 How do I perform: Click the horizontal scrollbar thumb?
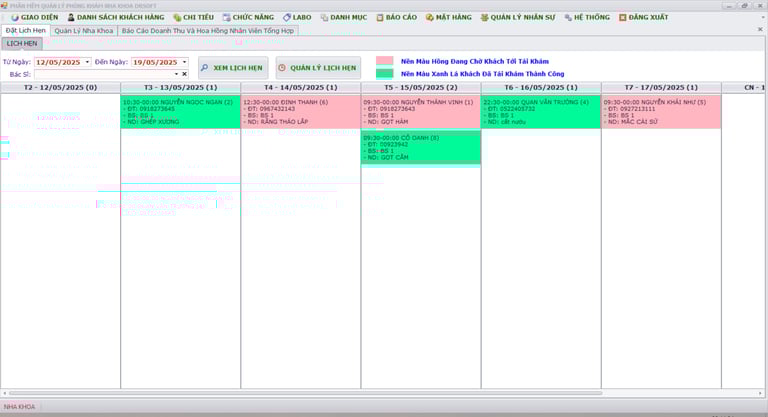point(306,393)
